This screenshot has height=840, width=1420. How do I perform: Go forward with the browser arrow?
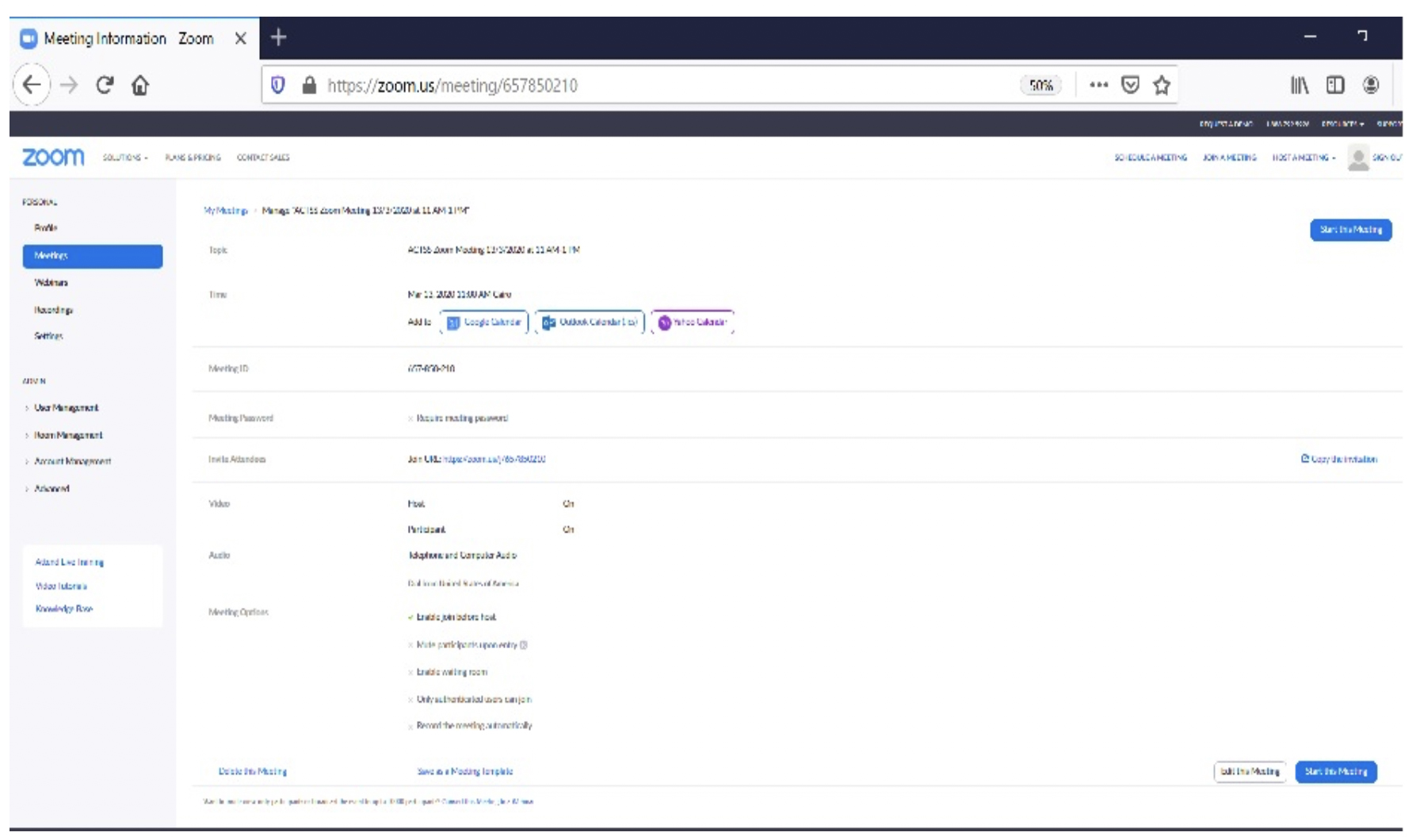click(x=69, y=85)
